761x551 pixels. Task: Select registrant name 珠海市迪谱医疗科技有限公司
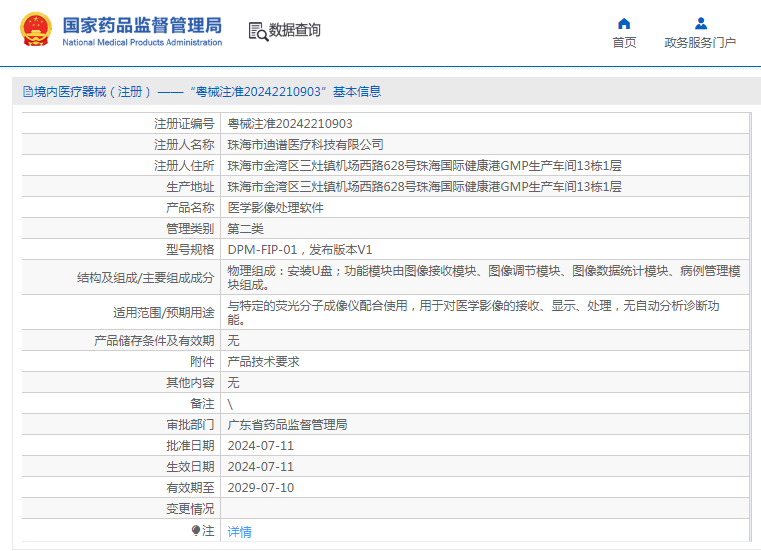(305, 145)
